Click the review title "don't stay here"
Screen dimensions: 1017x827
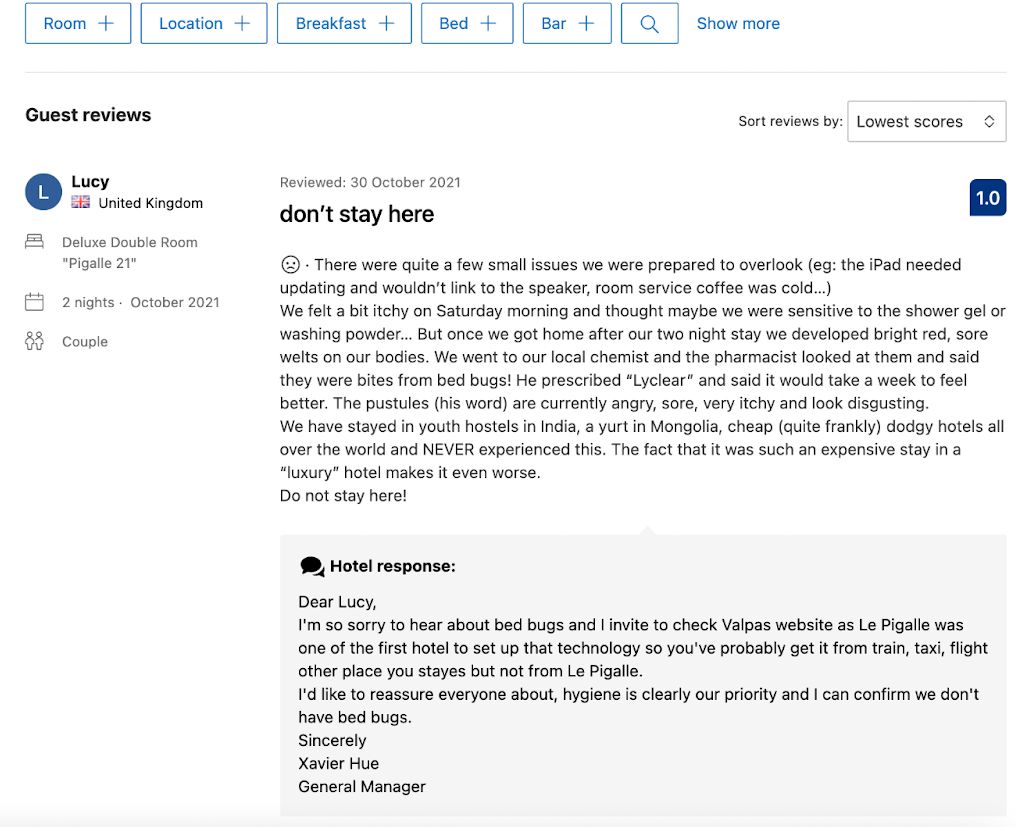357,214
